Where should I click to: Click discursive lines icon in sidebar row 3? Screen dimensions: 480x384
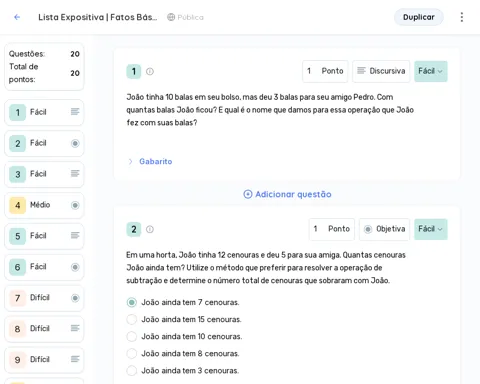75,173
